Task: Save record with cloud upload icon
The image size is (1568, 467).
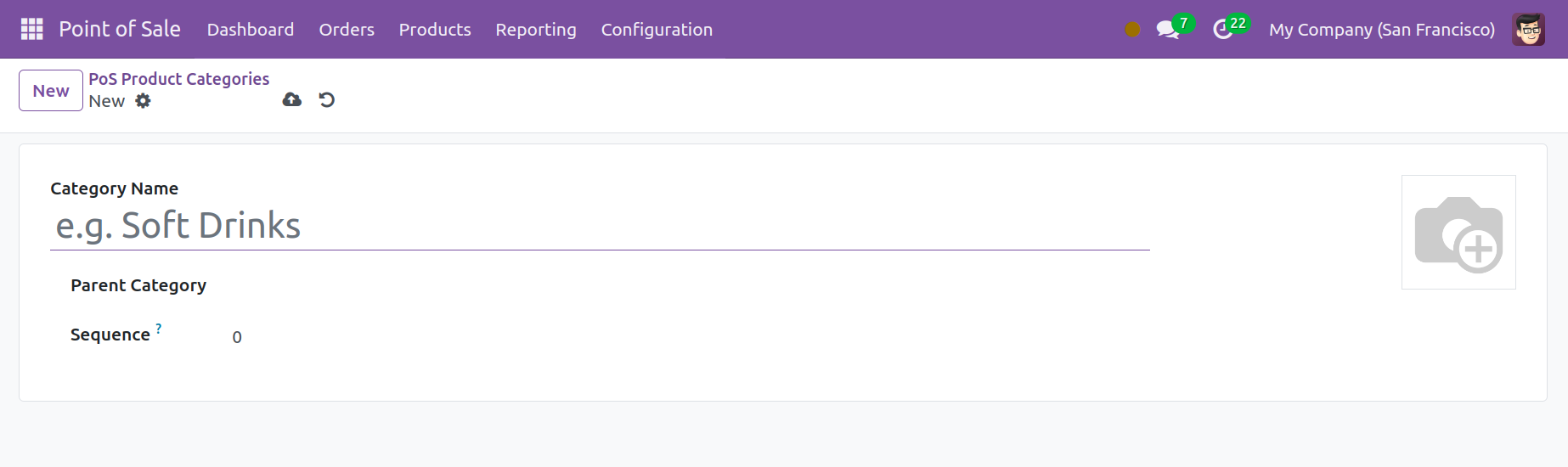Action: [292, 100]
